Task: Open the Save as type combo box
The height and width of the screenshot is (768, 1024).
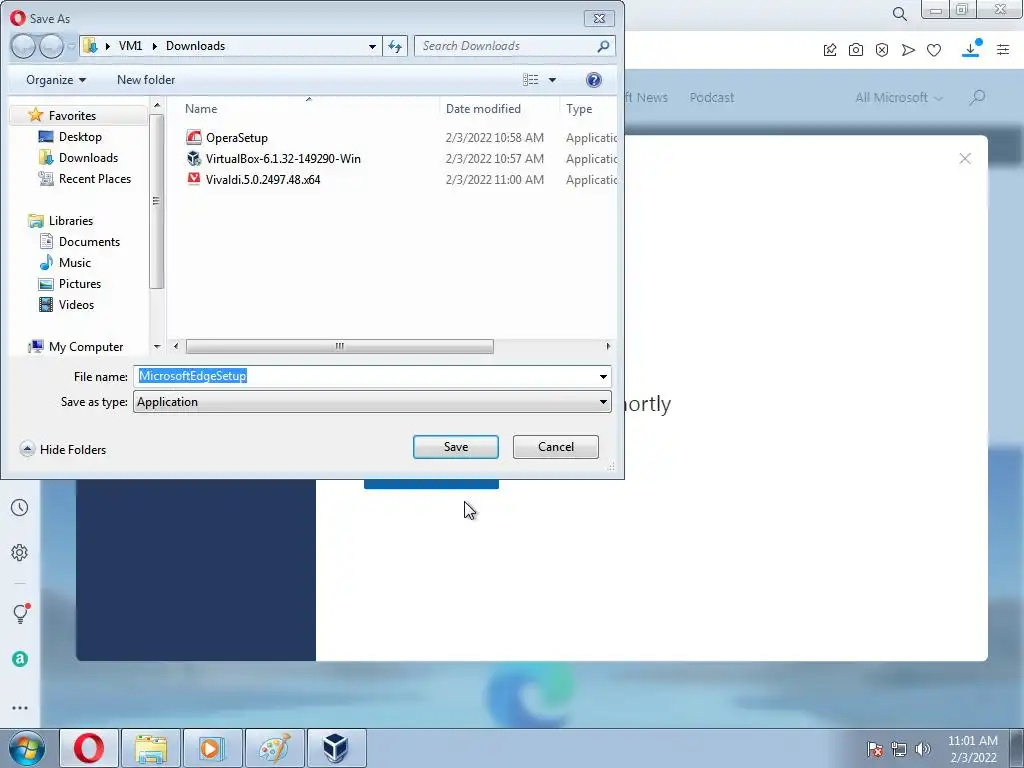Action: point(372,402)
